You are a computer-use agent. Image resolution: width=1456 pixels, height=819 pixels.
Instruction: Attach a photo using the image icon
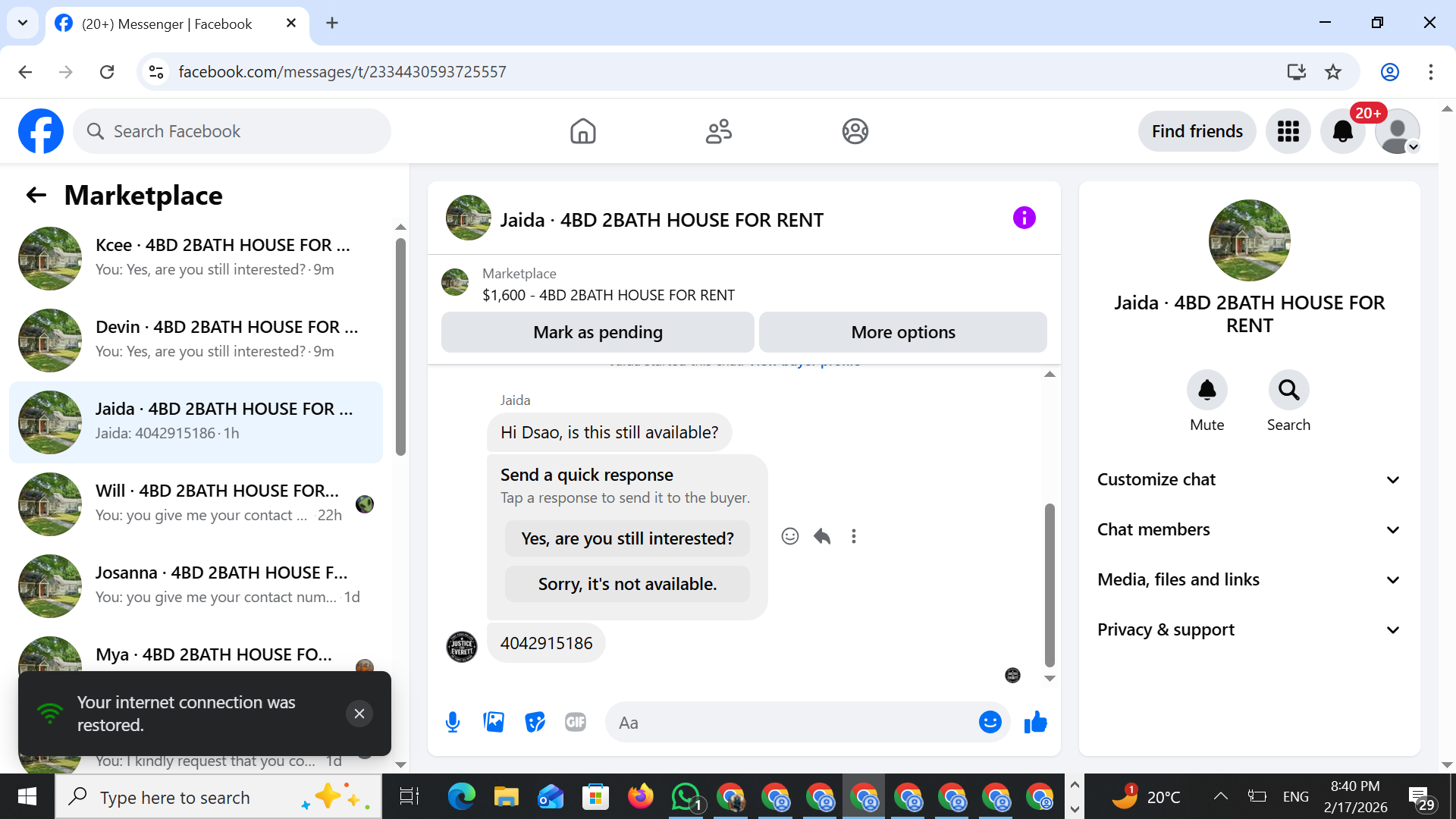point(494,722)
